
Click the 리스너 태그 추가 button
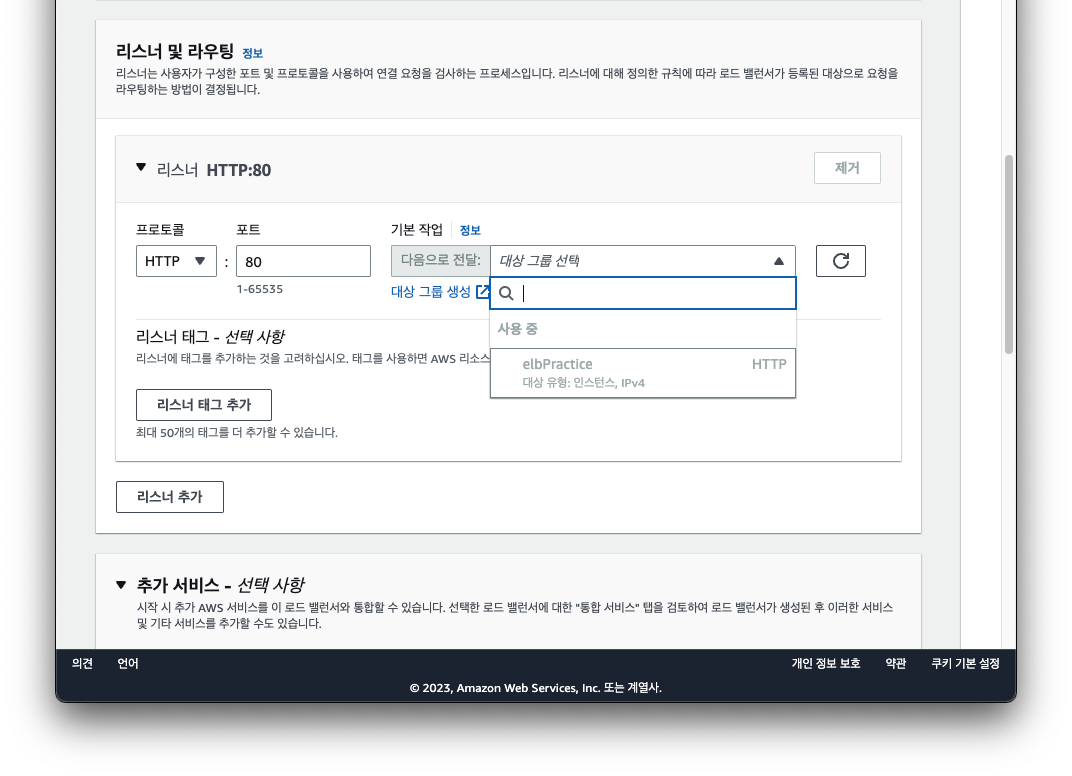pos(204,405)
